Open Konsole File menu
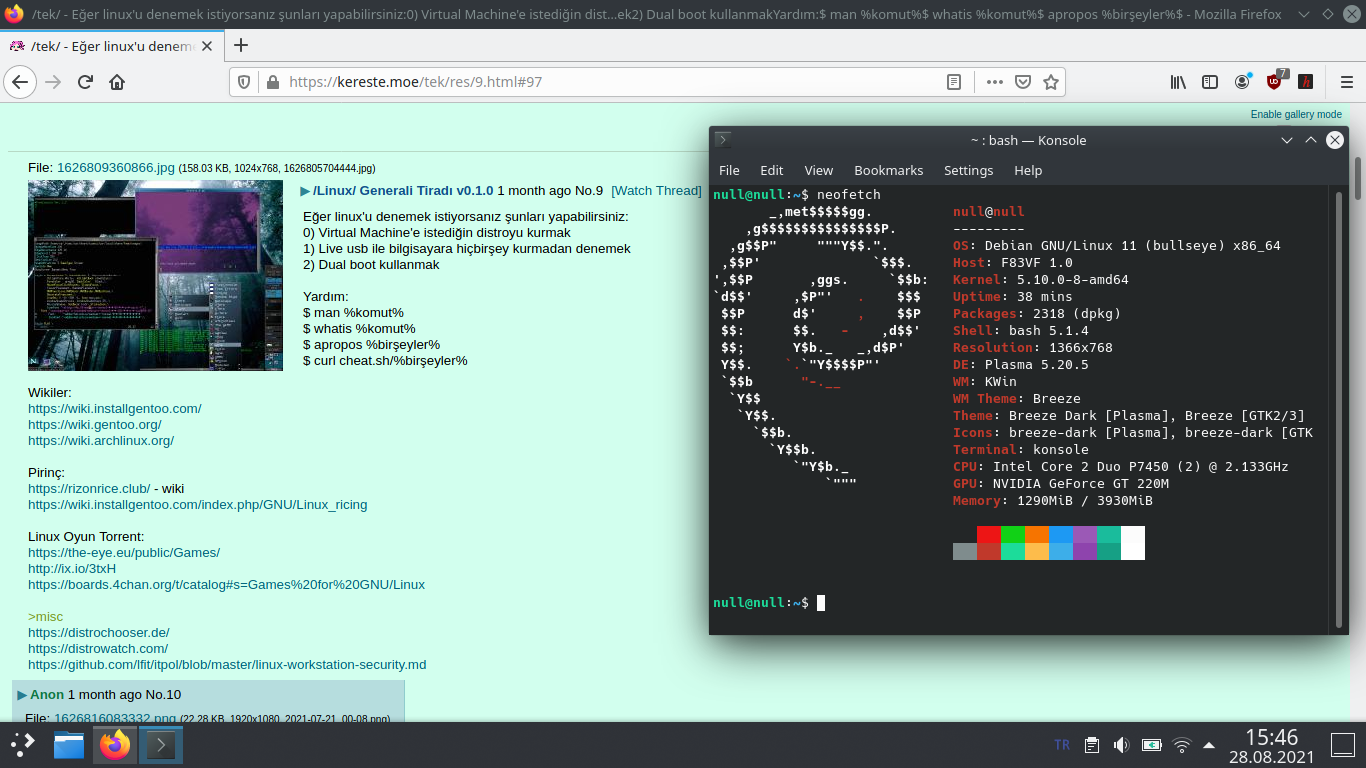This screenshot has height=768, width=1366. [x=730, y=170]
